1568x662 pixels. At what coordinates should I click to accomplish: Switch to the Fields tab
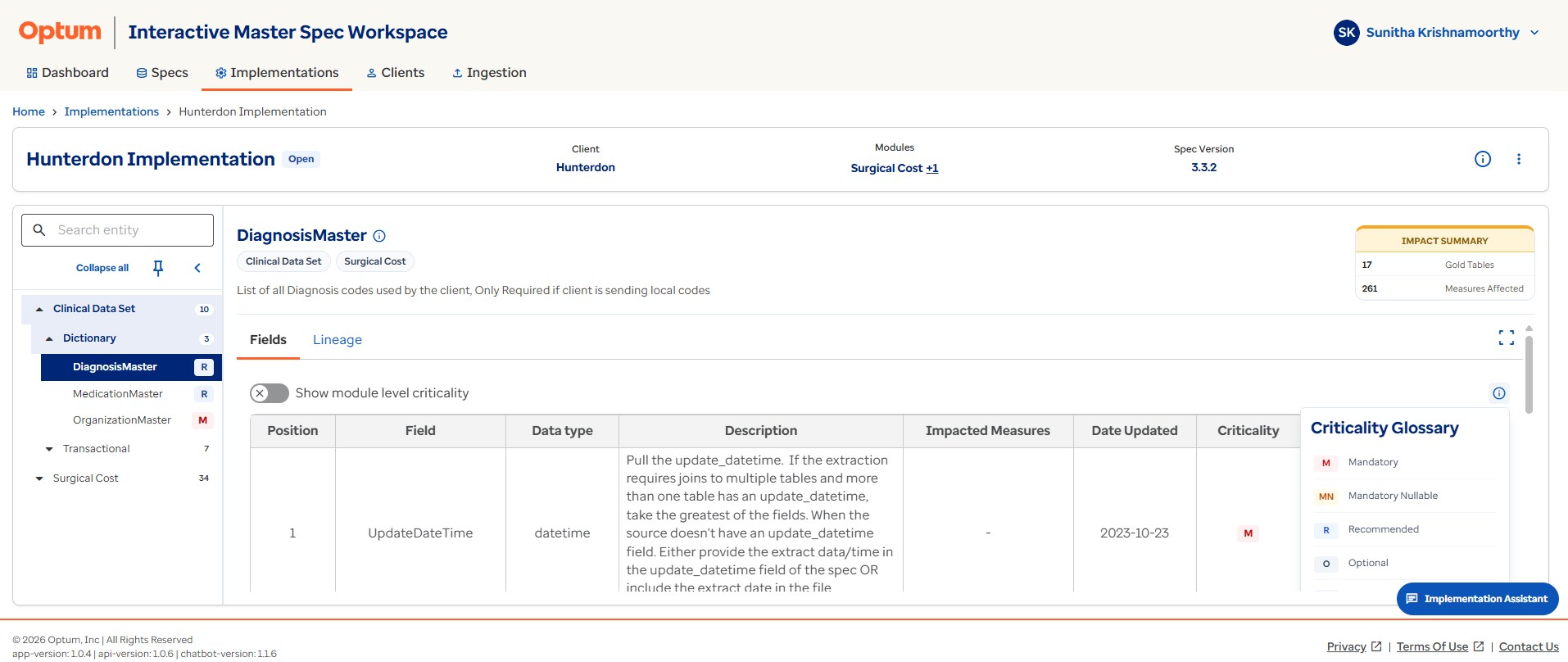coord(268,340)
